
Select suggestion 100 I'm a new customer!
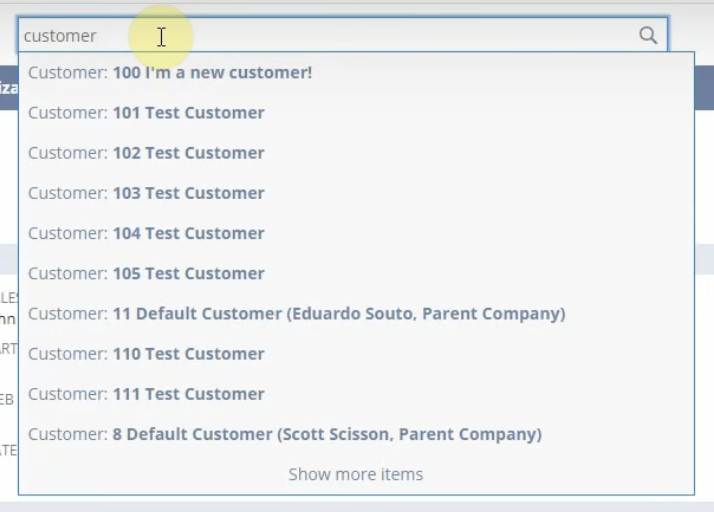(x=356, y=72)
